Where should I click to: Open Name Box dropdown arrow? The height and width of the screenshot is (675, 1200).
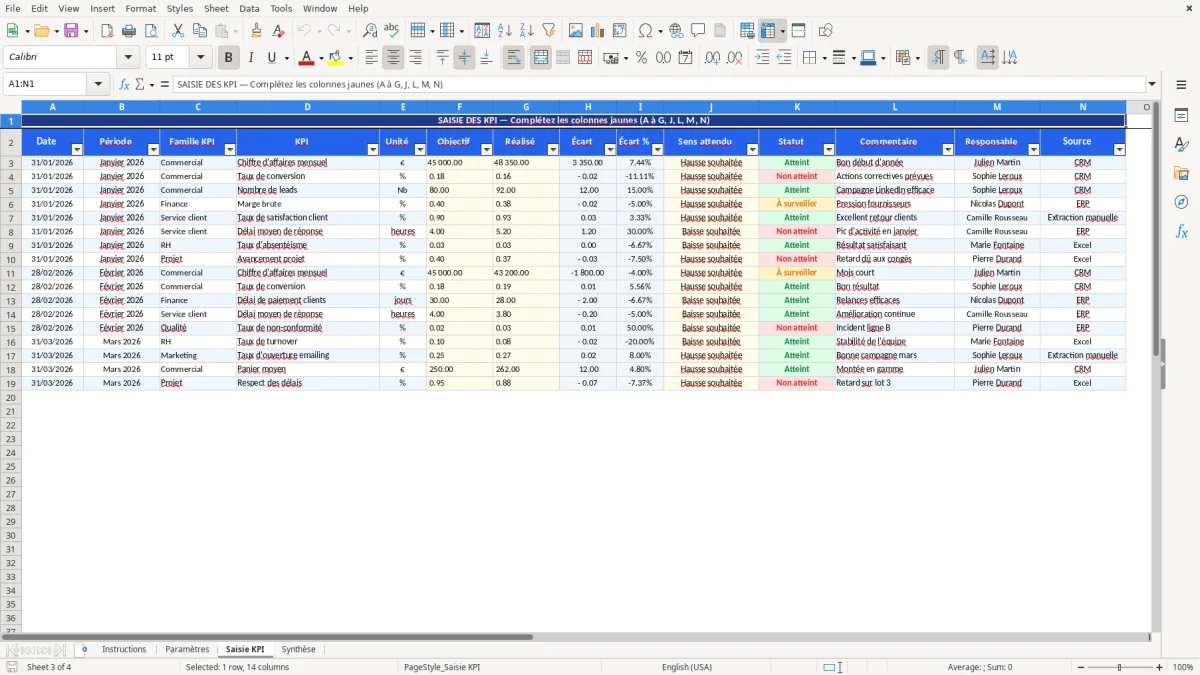pos(99,84)
